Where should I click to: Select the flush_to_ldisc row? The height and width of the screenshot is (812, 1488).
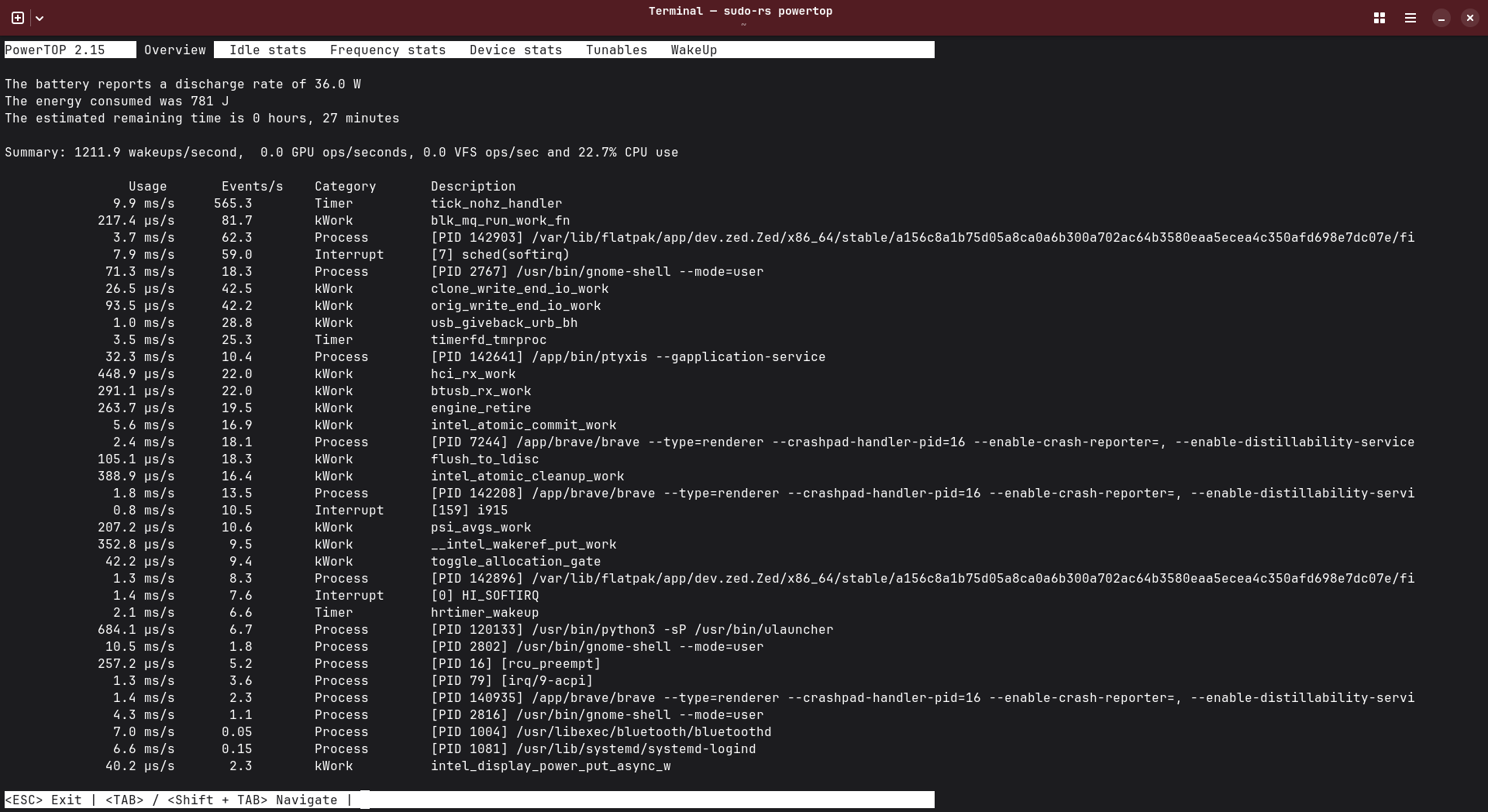click(x=319, y=459)
